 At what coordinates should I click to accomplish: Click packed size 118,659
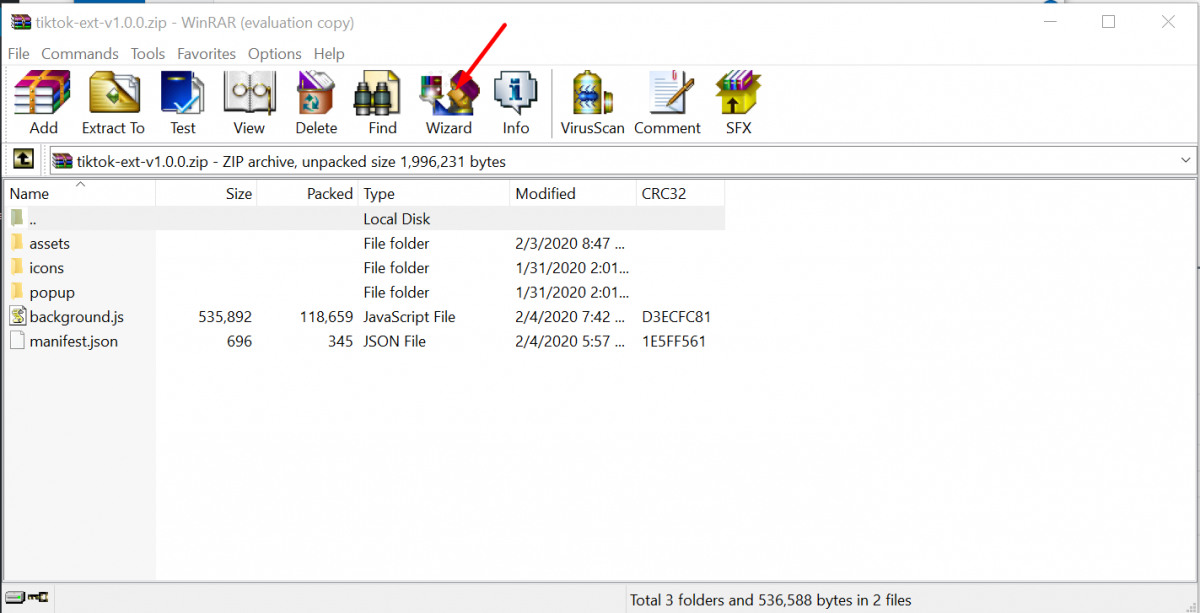[x=326, y=316]
